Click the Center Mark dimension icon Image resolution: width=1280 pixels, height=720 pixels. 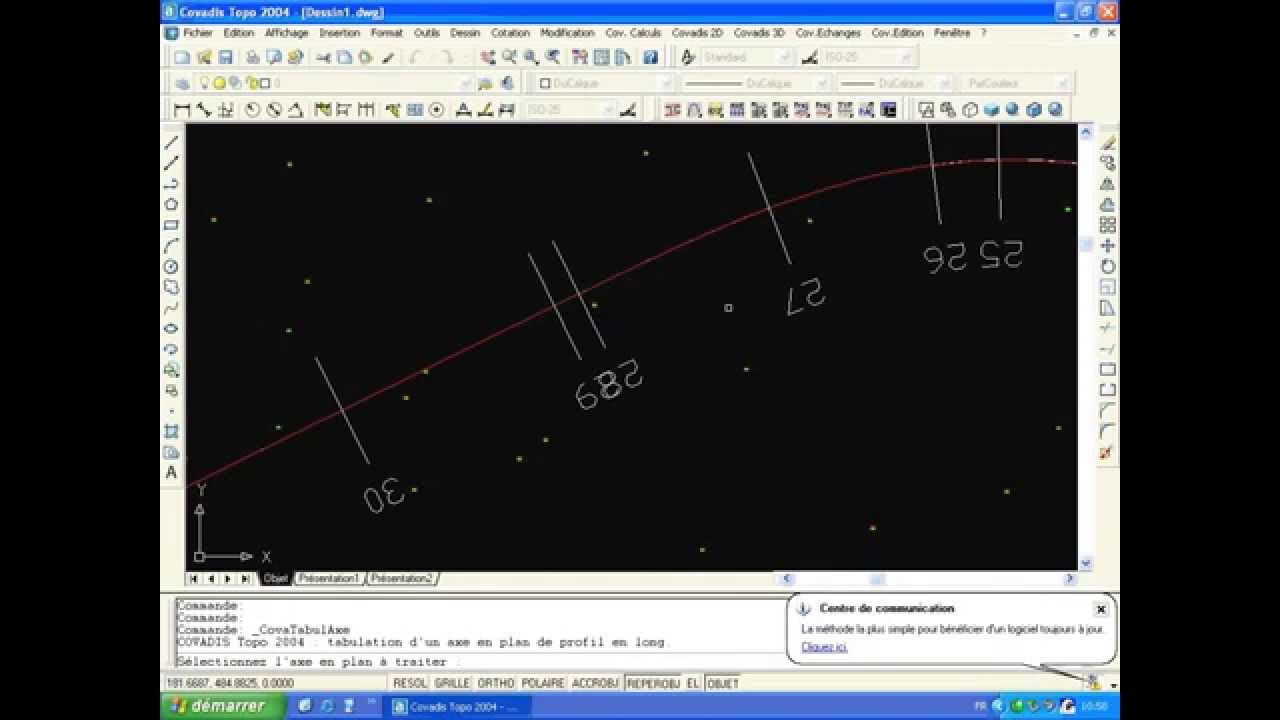[437, 110]
